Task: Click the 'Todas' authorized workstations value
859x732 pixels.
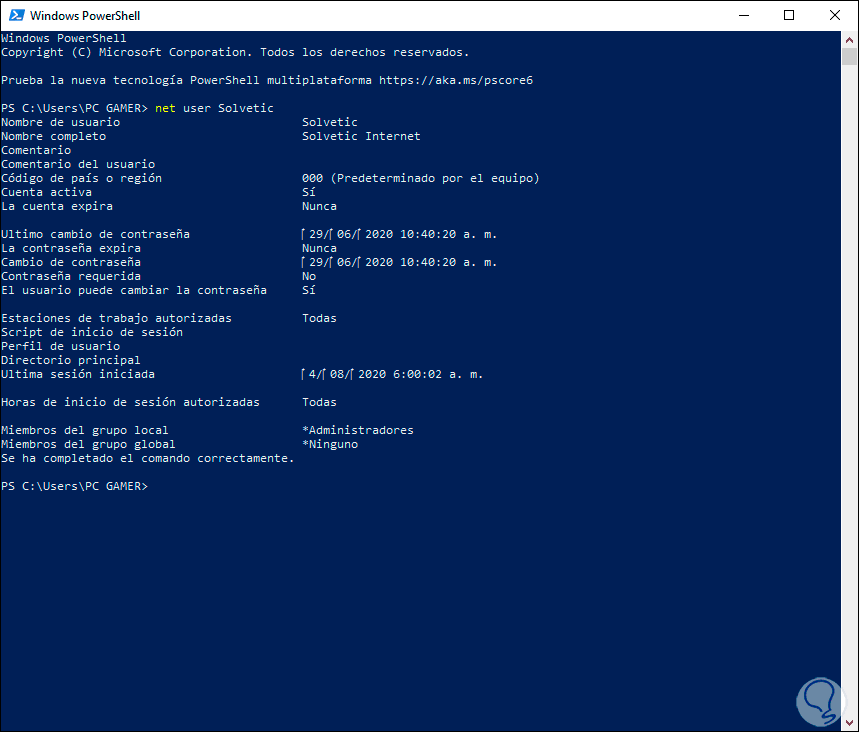Action: click(x=318, y=317)
